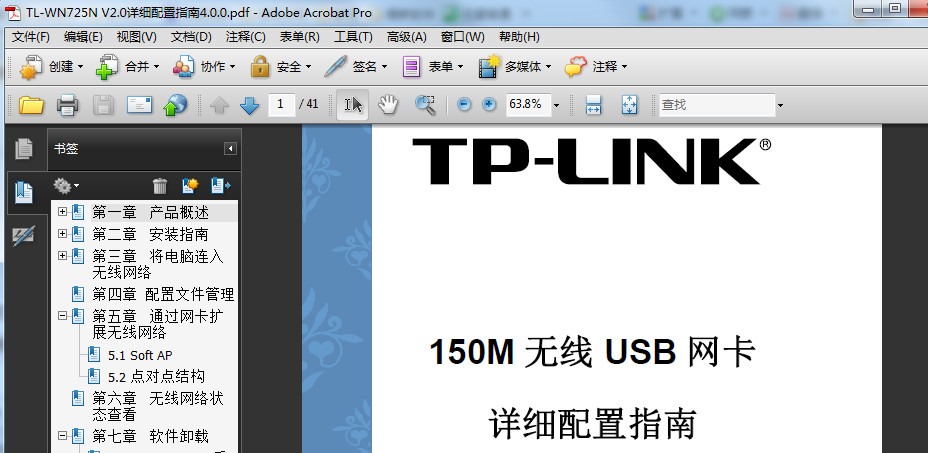Open the 编辑(E) menu
The height and width of the screenshot is (453, 928).
point(83,37)
